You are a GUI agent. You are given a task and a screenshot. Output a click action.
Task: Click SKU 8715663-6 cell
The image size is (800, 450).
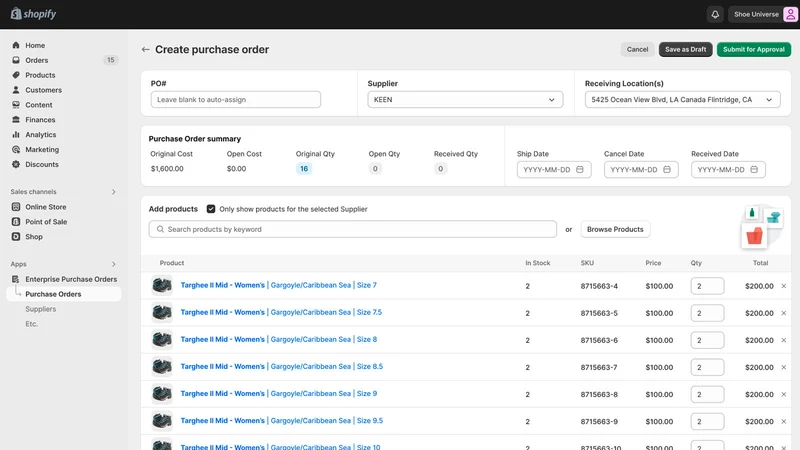(x=599, y=340)
